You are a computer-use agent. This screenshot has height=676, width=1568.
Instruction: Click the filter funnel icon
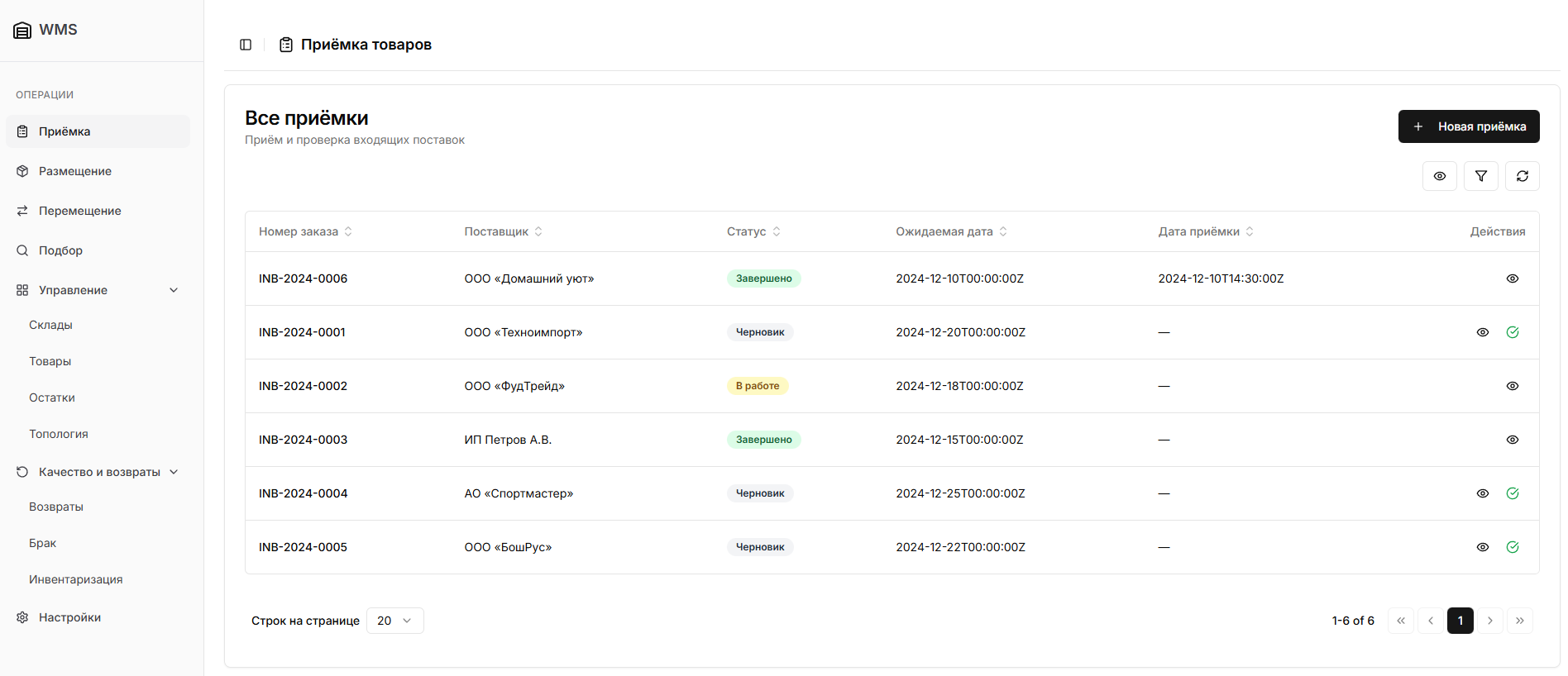pyautogui.click(x=1480, y=176)
